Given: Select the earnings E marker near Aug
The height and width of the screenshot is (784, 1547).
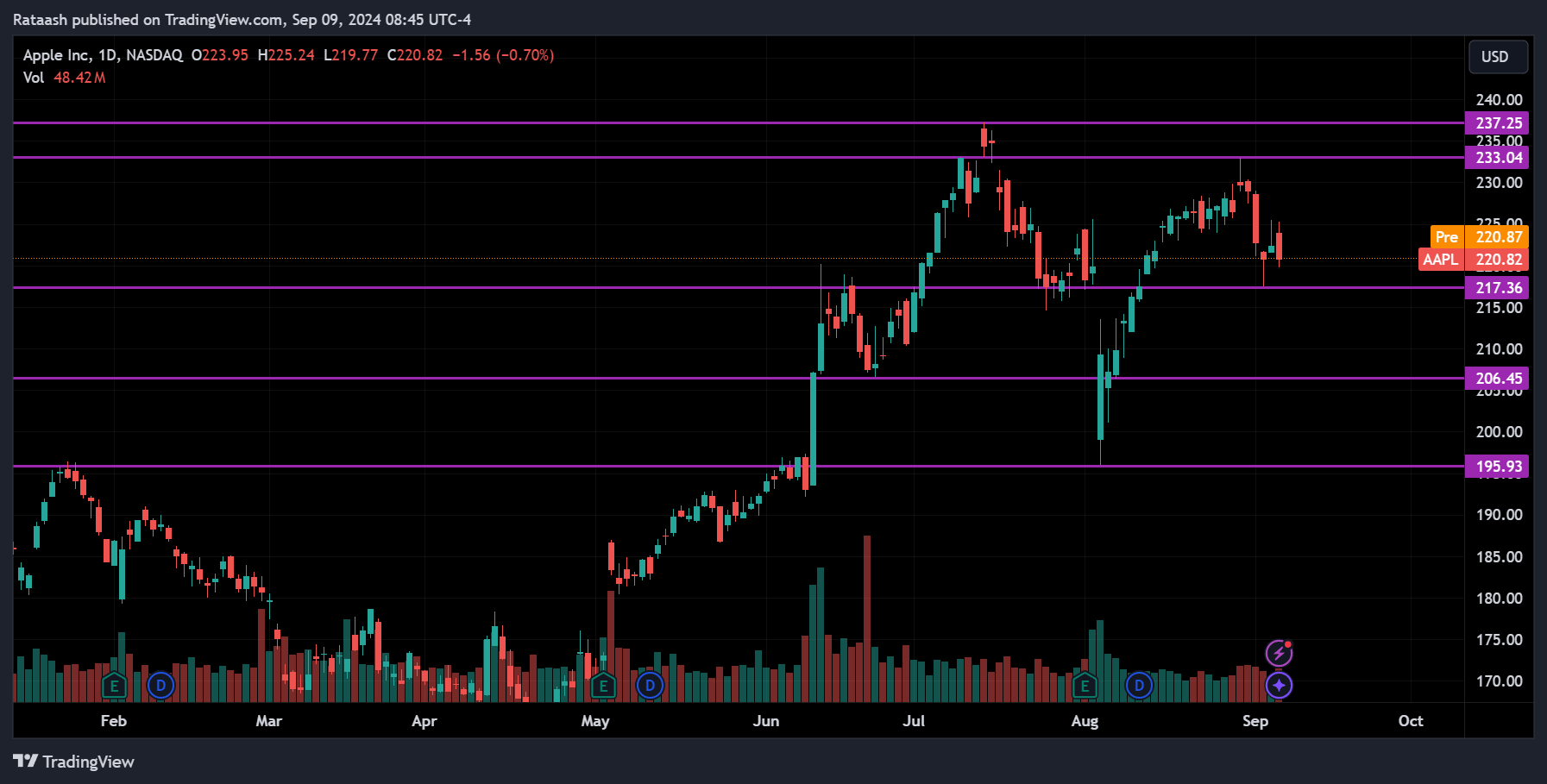Looking at the screenshot, I should coord(1085,687).
